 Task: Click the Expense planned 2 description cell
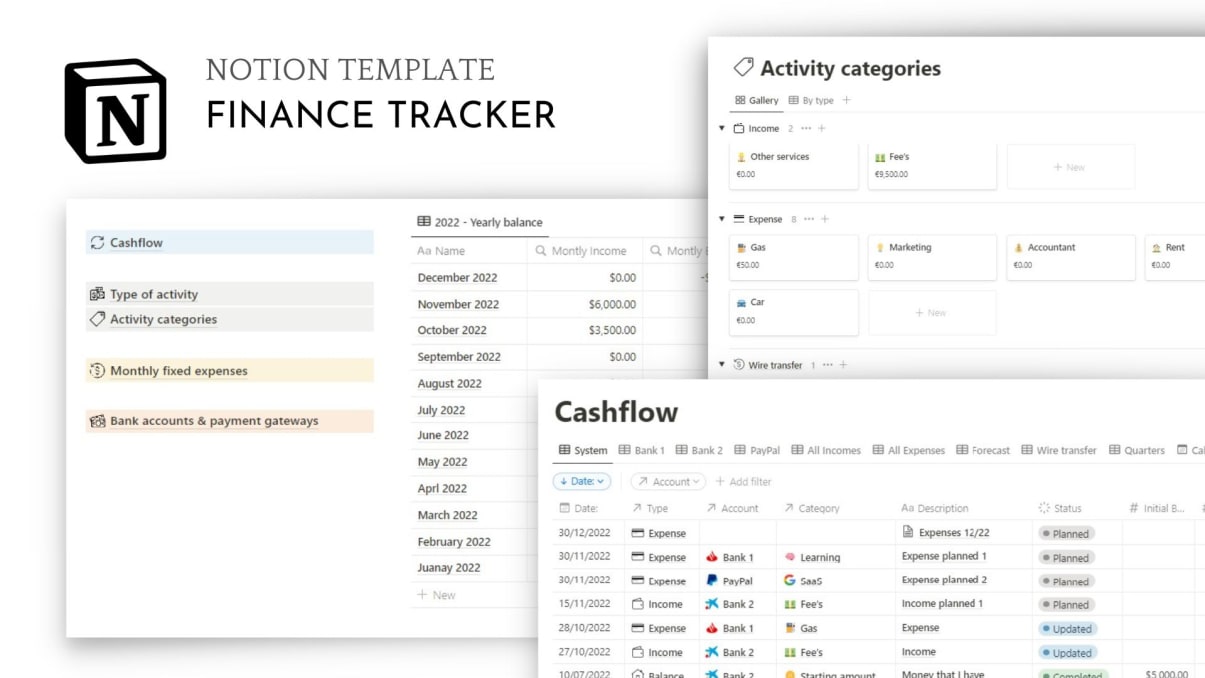point(964,580)
